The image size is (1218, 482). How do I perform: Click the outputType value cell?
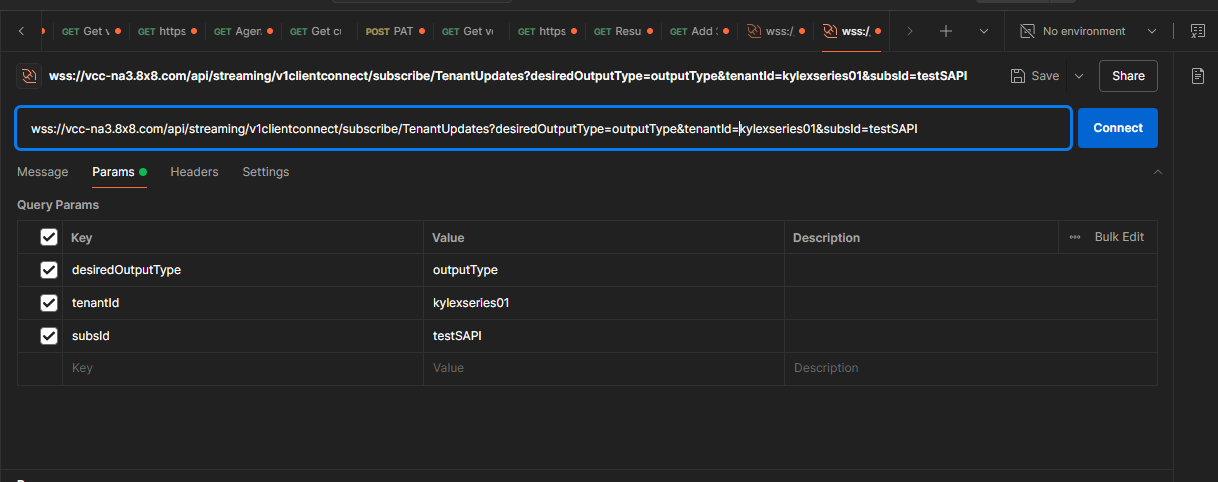tap(604, 270)
